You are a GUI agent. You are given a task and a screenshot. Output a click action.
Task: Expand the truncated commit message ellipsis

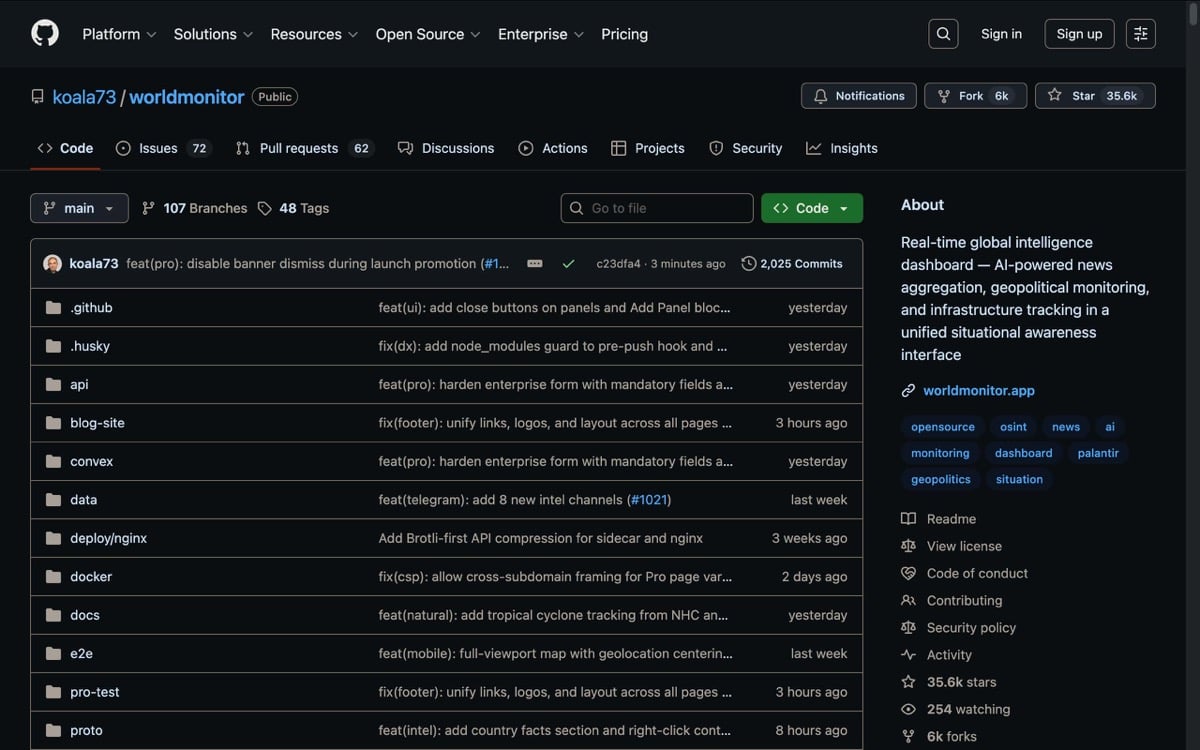point(534,263)
